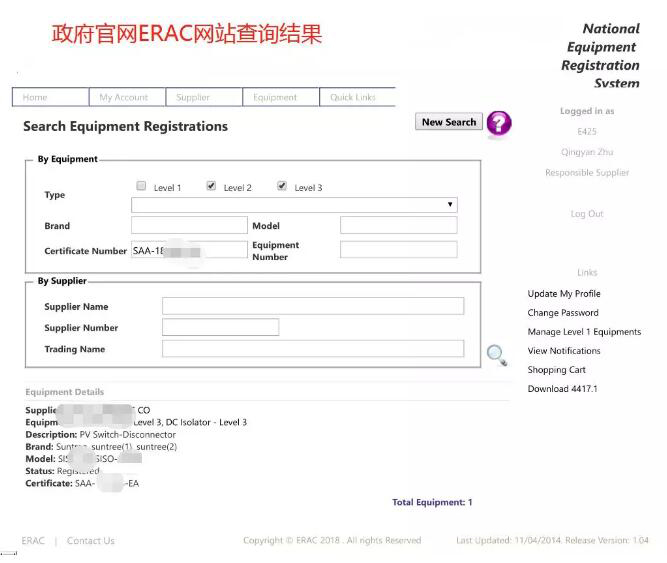Focus the Equipment Number input field
Image resolution: width=667 pixels, height=563 pixels.
tap(399, 250)
